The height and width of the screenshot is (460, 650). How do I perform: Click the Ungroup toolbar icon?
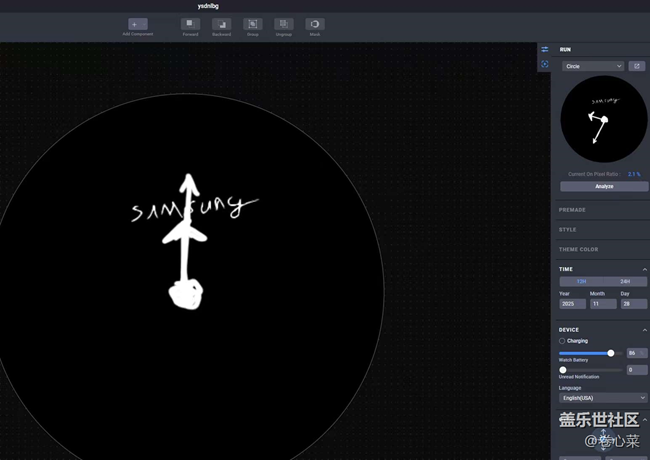[284, 24]
